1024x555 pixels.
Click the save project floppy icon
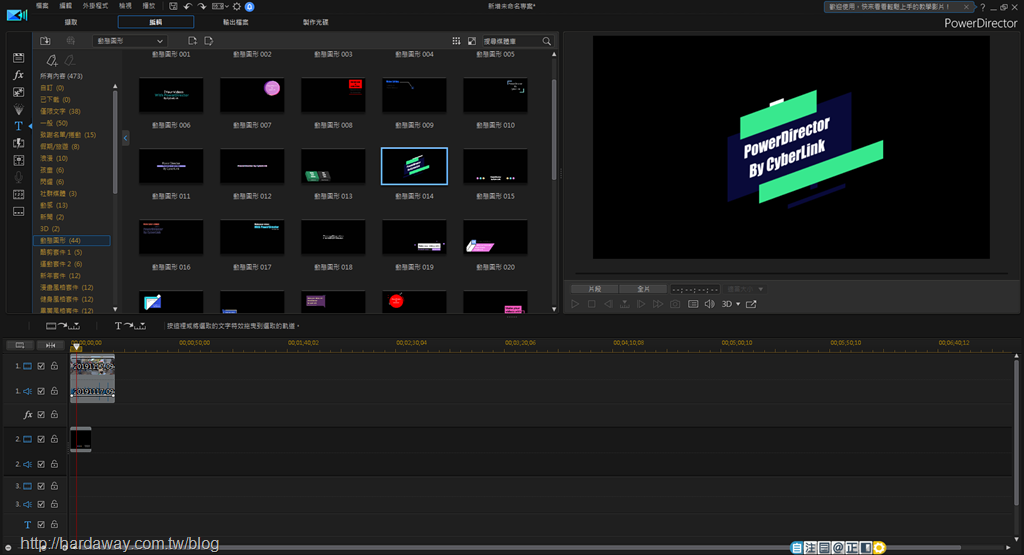(173, 6)
